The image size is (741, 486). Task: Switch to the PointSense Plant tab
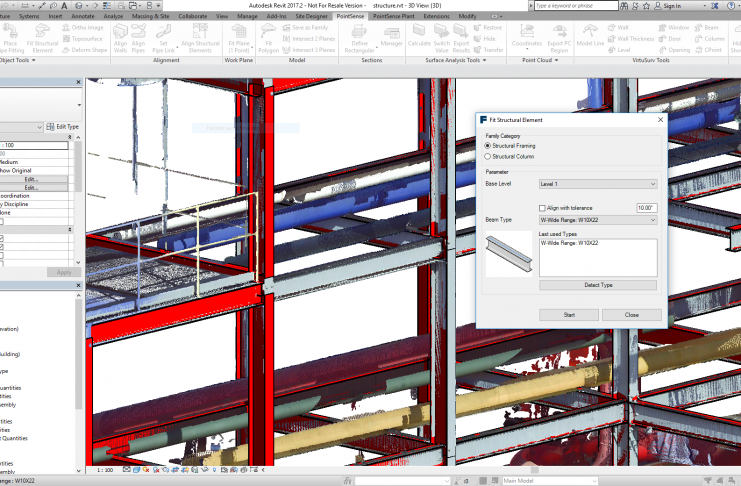(395, 17)
